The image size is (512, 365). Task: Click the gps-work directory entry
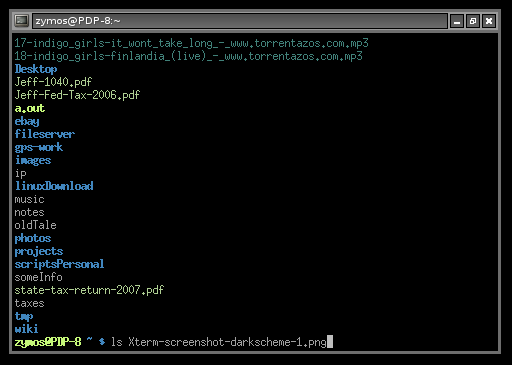(x=39, y=147)
